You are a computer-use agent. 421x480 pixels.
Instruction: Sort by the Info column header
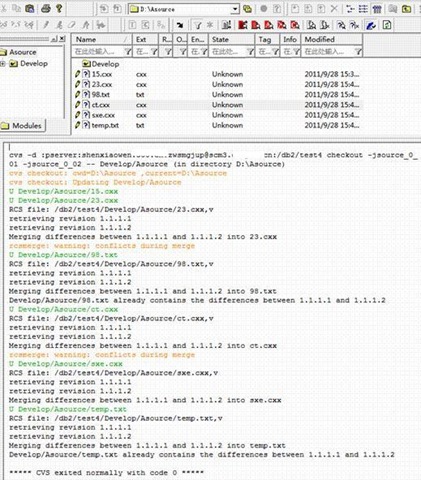coord(291,39)
